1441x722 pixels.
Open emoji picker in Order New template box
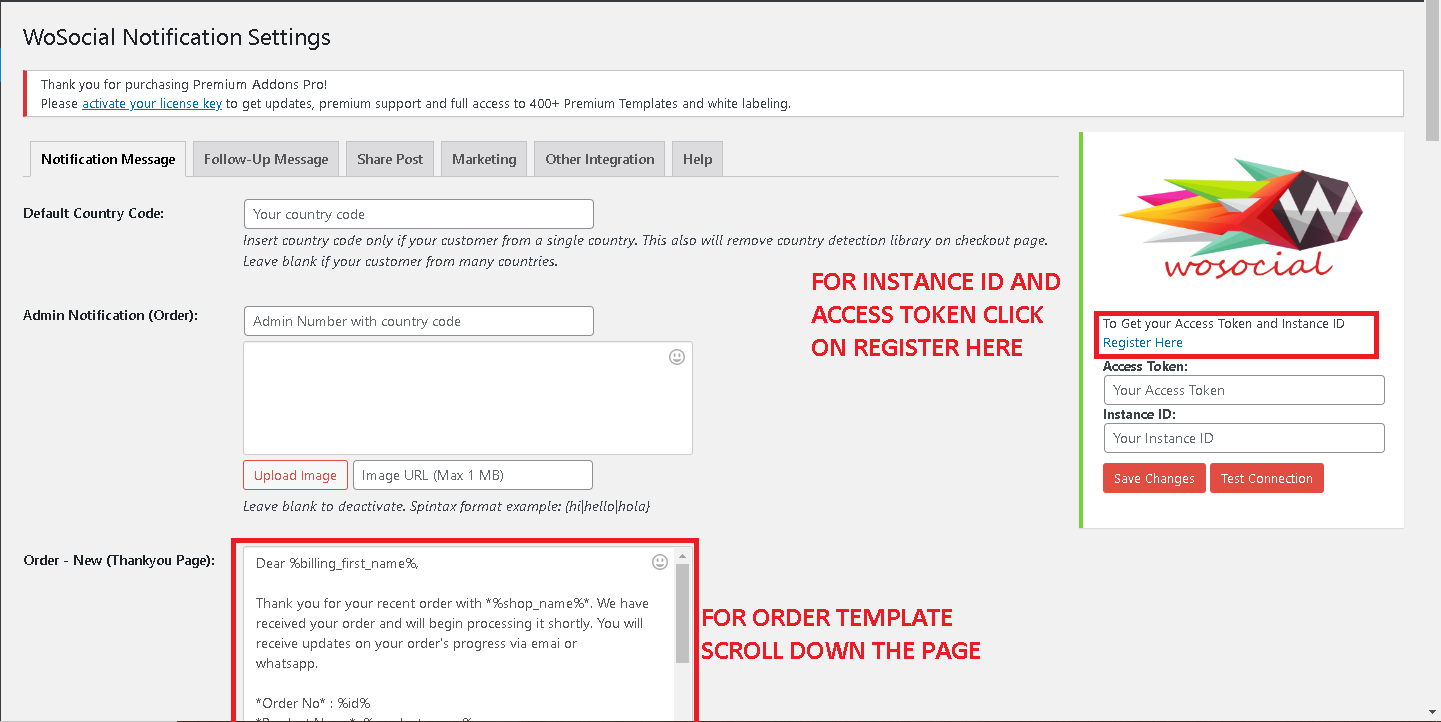tap(660, 562)
